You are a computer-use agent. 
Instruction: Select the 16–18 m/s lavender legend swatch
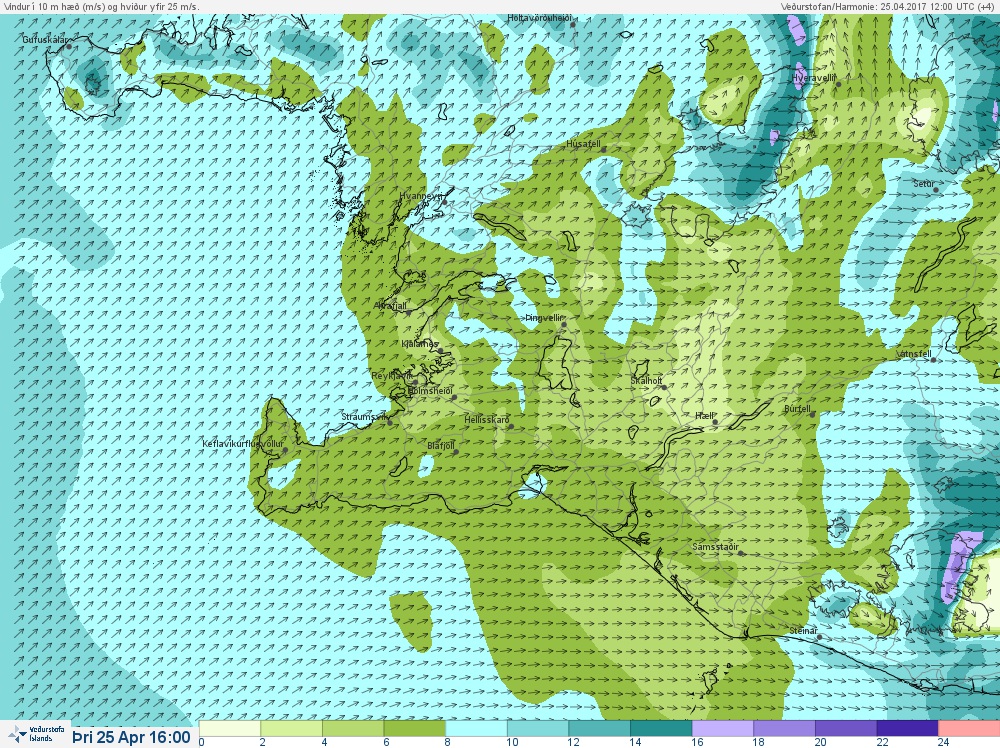click(723, 728)
